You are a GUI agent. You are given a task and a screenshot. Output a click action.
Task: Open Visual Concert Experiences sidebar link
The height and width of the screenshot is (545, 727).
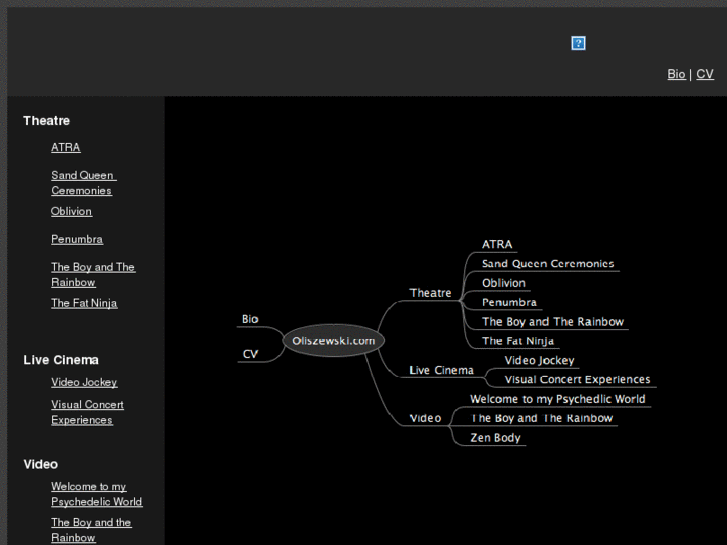pyautogui.click(x=88, y=412)
